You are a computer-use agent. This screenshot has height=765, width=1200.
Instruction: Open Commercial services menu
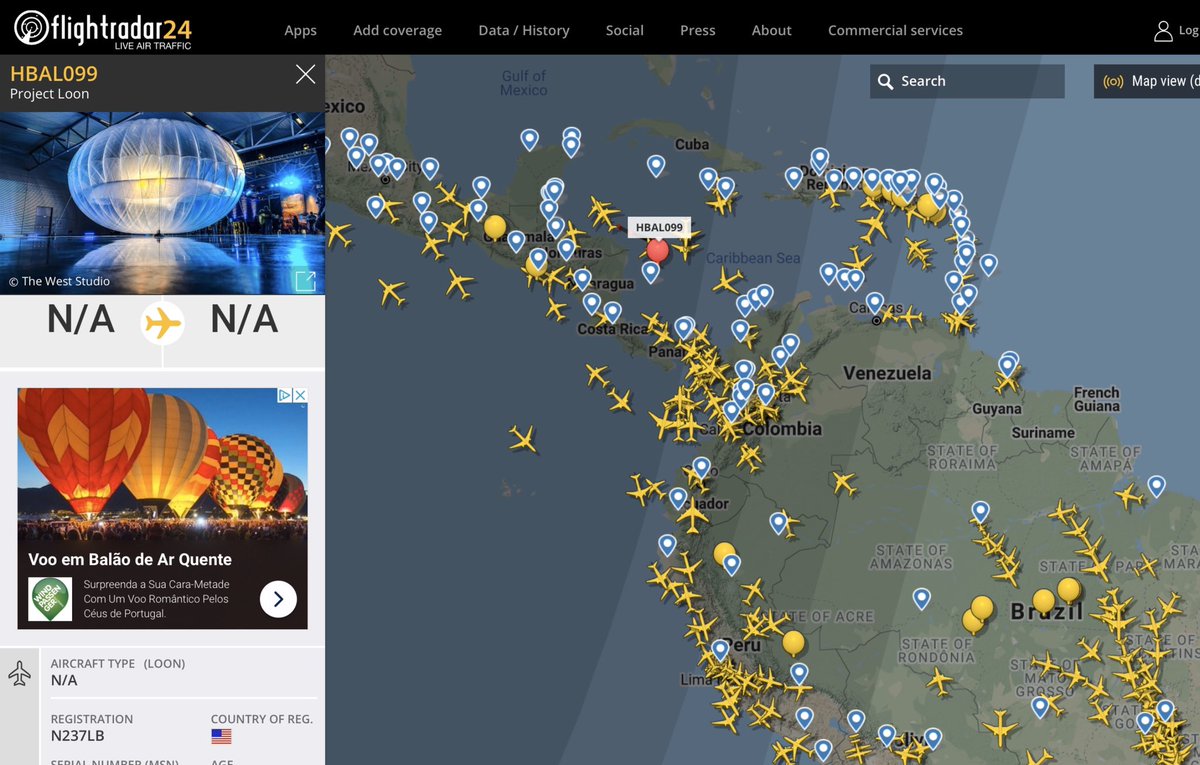click(x=895, y=30)
